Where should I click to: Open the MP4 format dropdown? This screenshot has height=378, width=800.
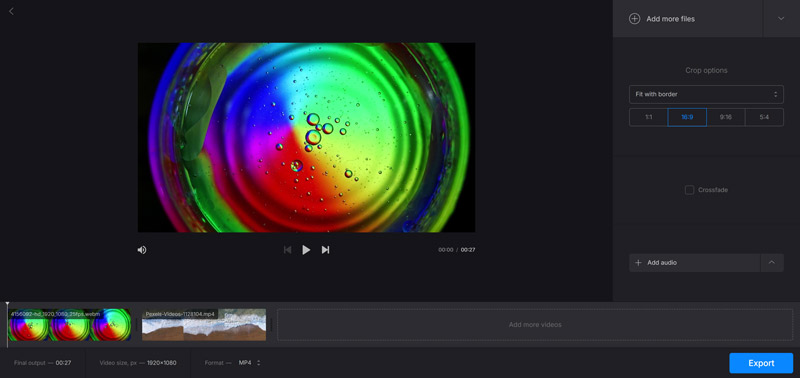(x=249, y=363)
